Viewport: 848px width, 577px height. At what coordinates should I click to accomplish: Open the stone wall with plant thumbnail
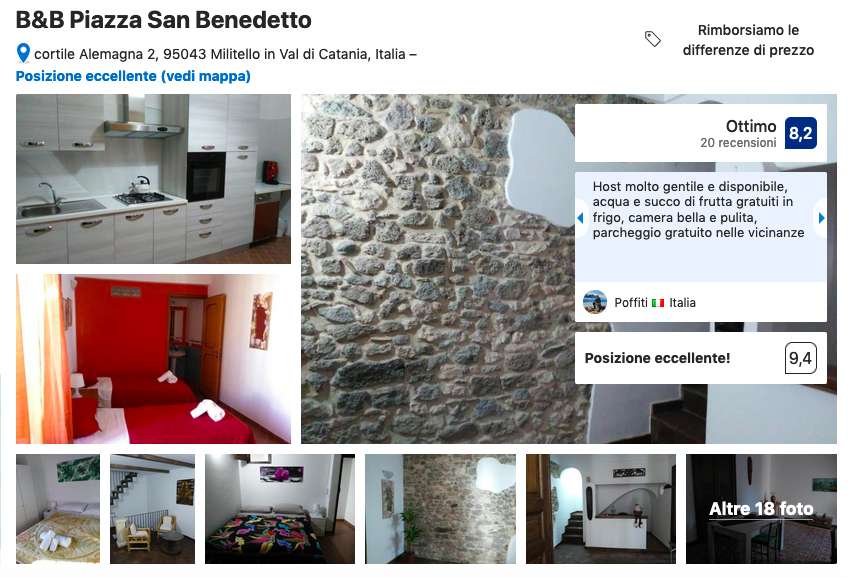pos(440,509)
